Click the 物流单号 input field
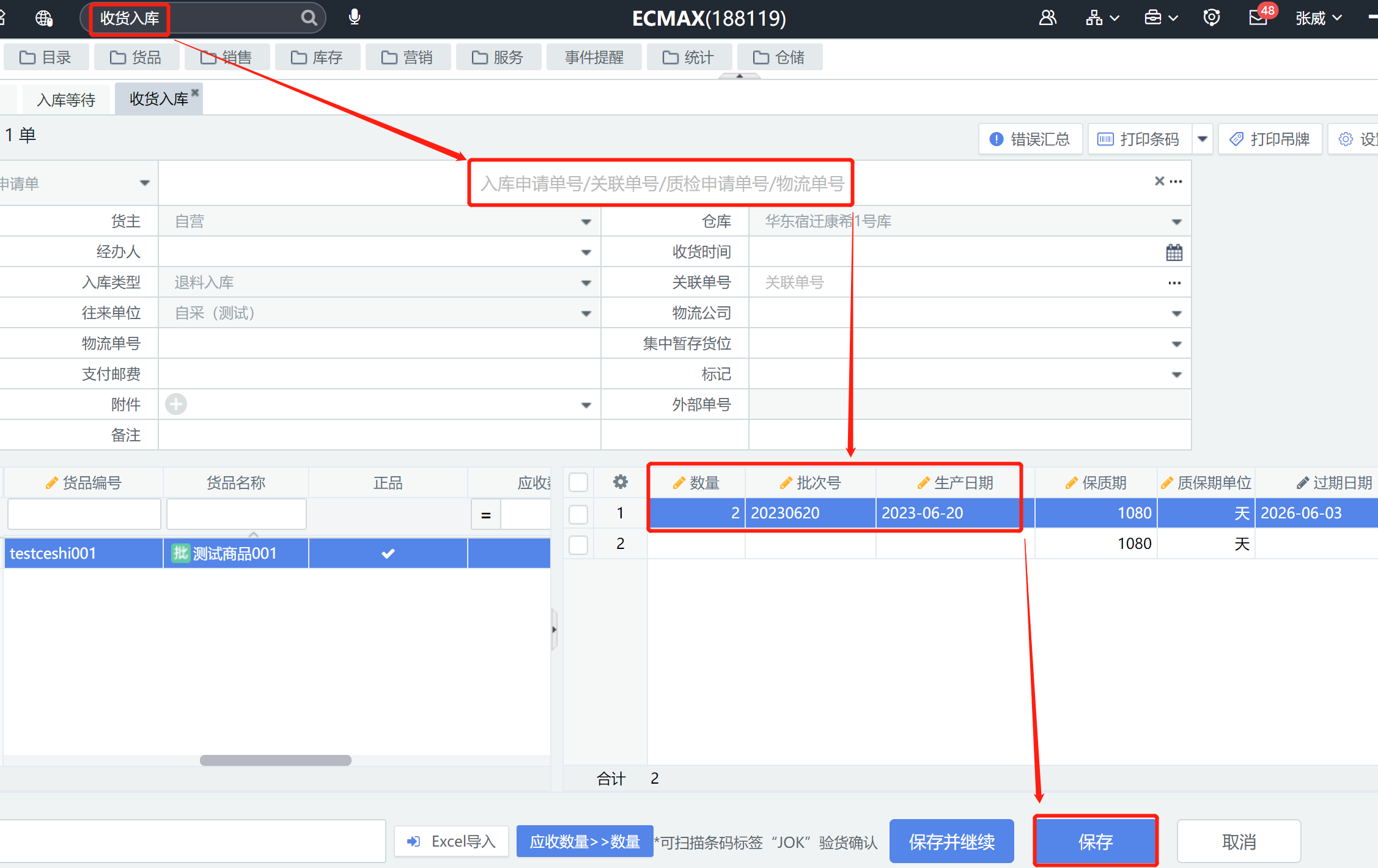Screen dimensions: 1378x868 point(379,344)
